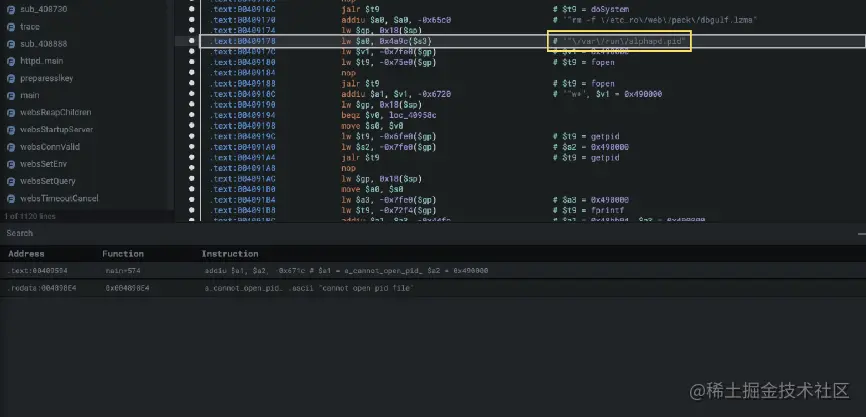Click the function icon beside websSetEnv
Screen dimensions: 866x417
[10, 164]
